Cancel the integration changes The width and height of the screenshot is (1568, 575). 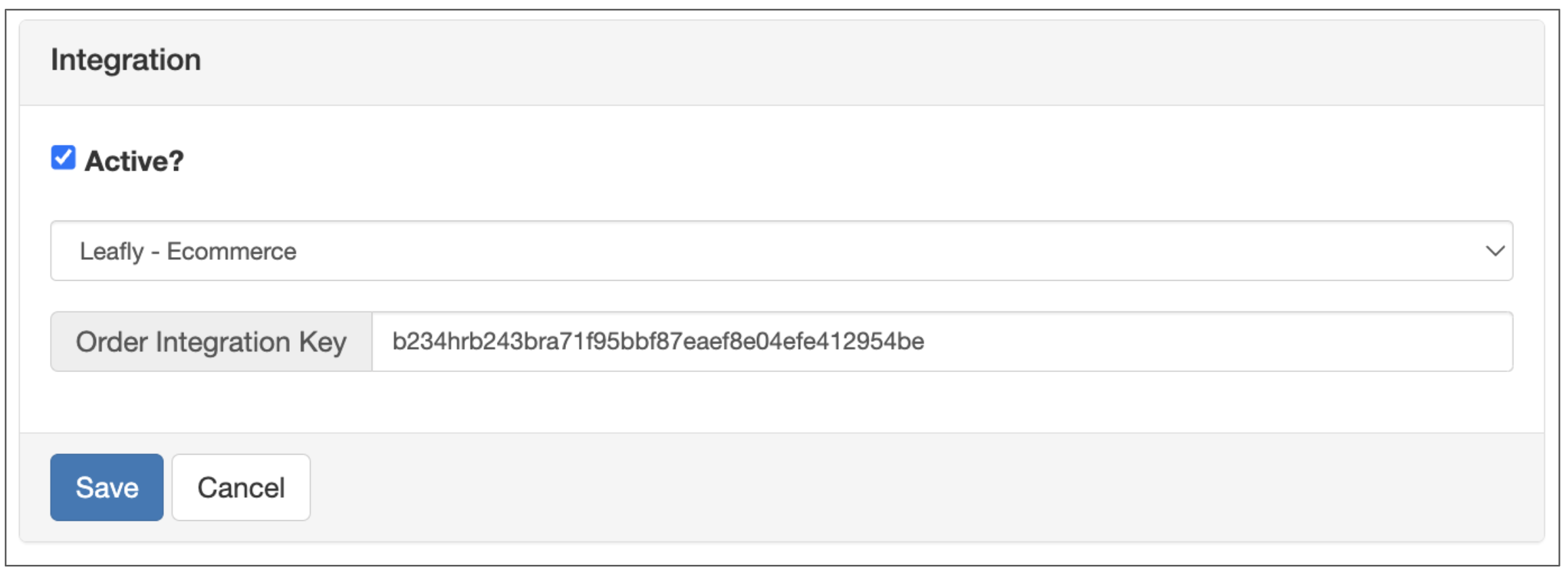coord(241,487)
